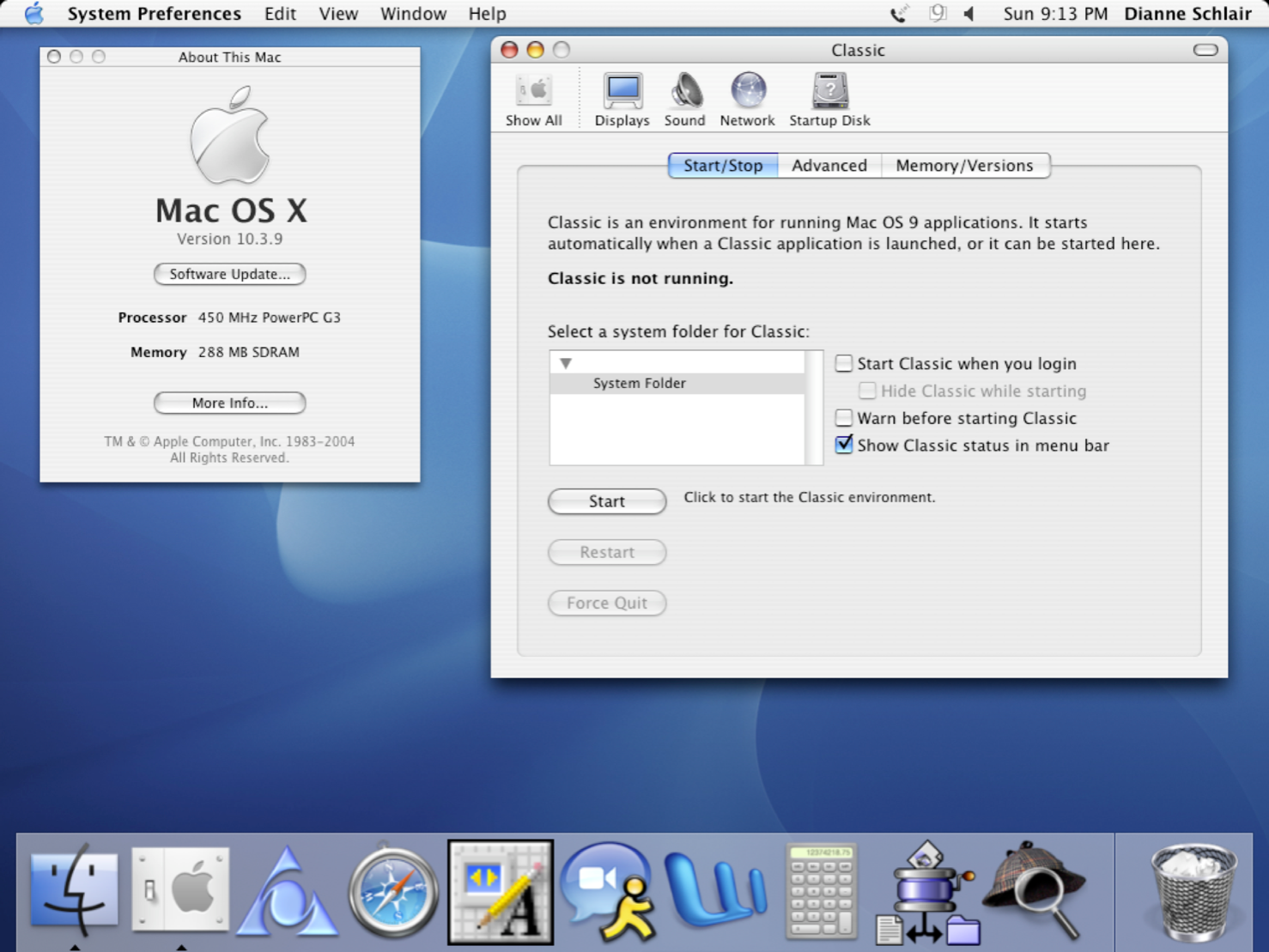
Task: Click the Hide Classic while starting checkbox
Action: click(x=867, y=391)
